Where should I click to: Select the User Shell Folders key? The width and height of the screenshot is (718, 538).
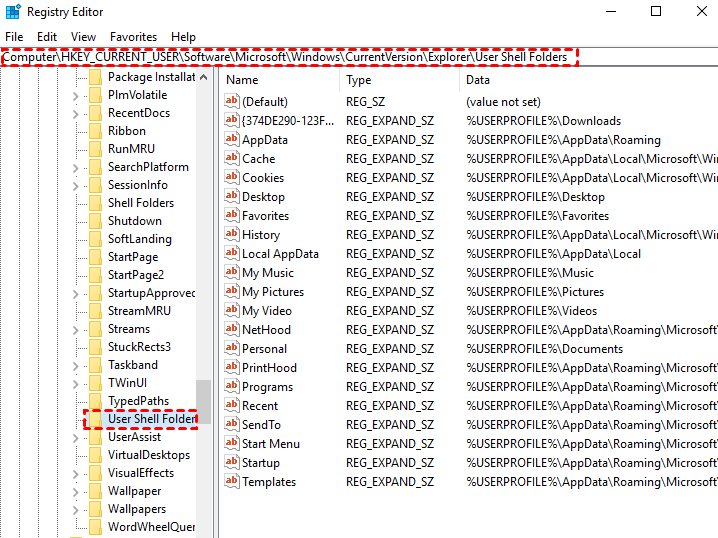[152, 419]
